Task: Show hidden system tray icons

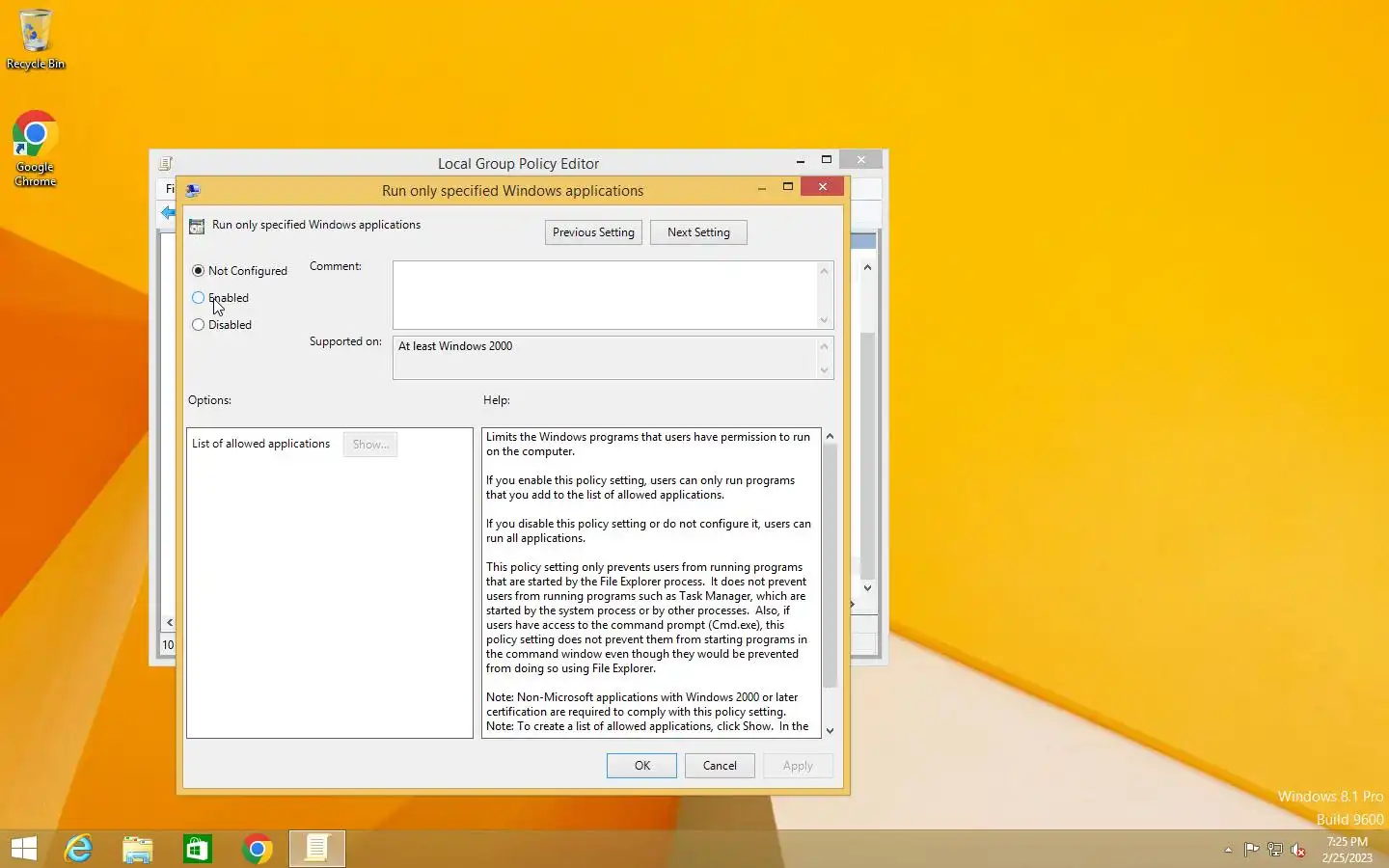Action: pos(1228,850)
